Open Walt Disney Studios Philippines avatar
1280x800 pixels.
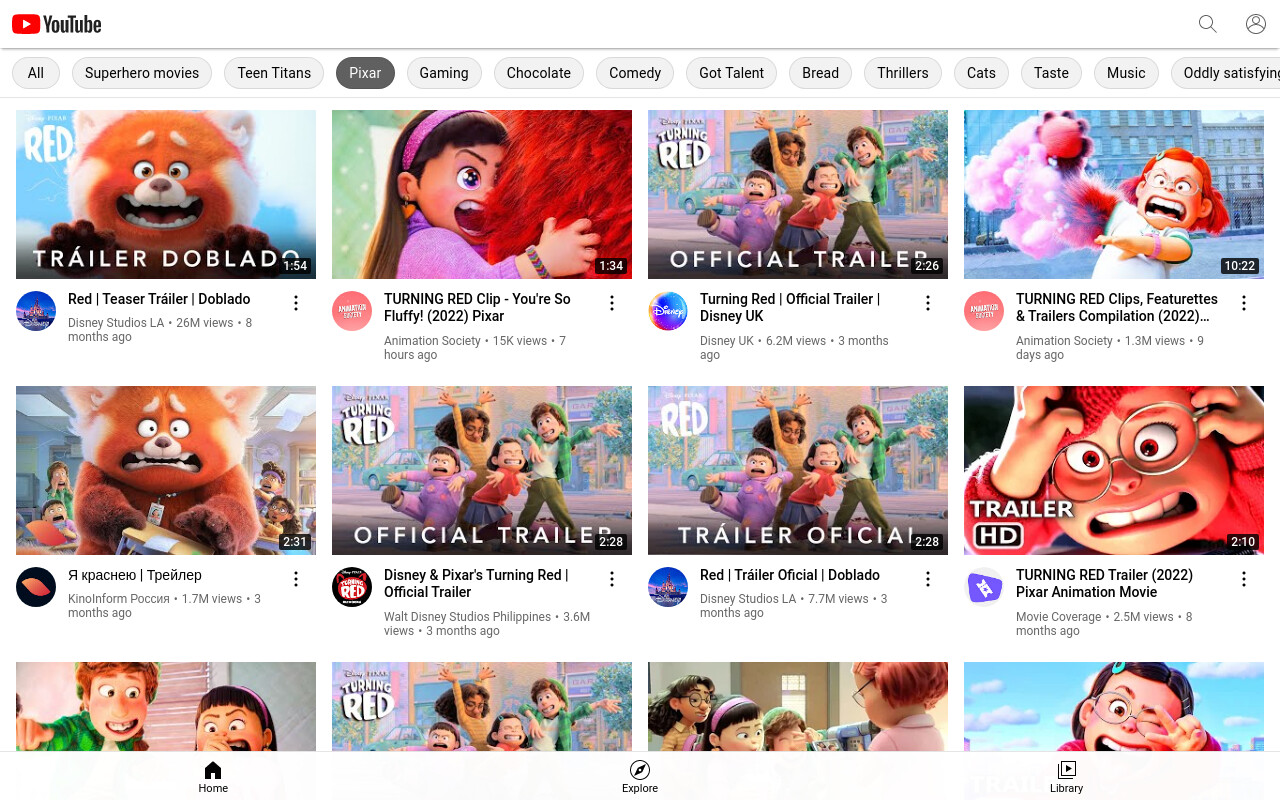(x=352, y=587)
